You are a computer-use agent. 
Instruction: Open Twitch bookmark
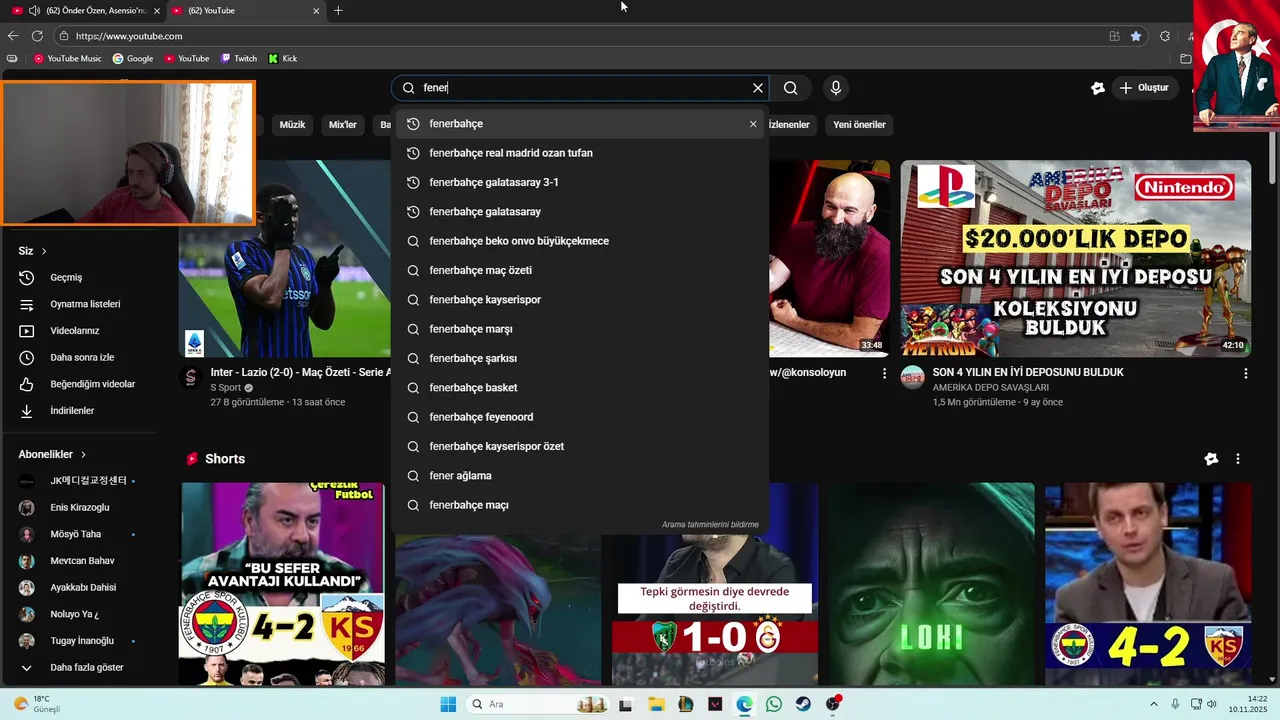tap(238, 59)
